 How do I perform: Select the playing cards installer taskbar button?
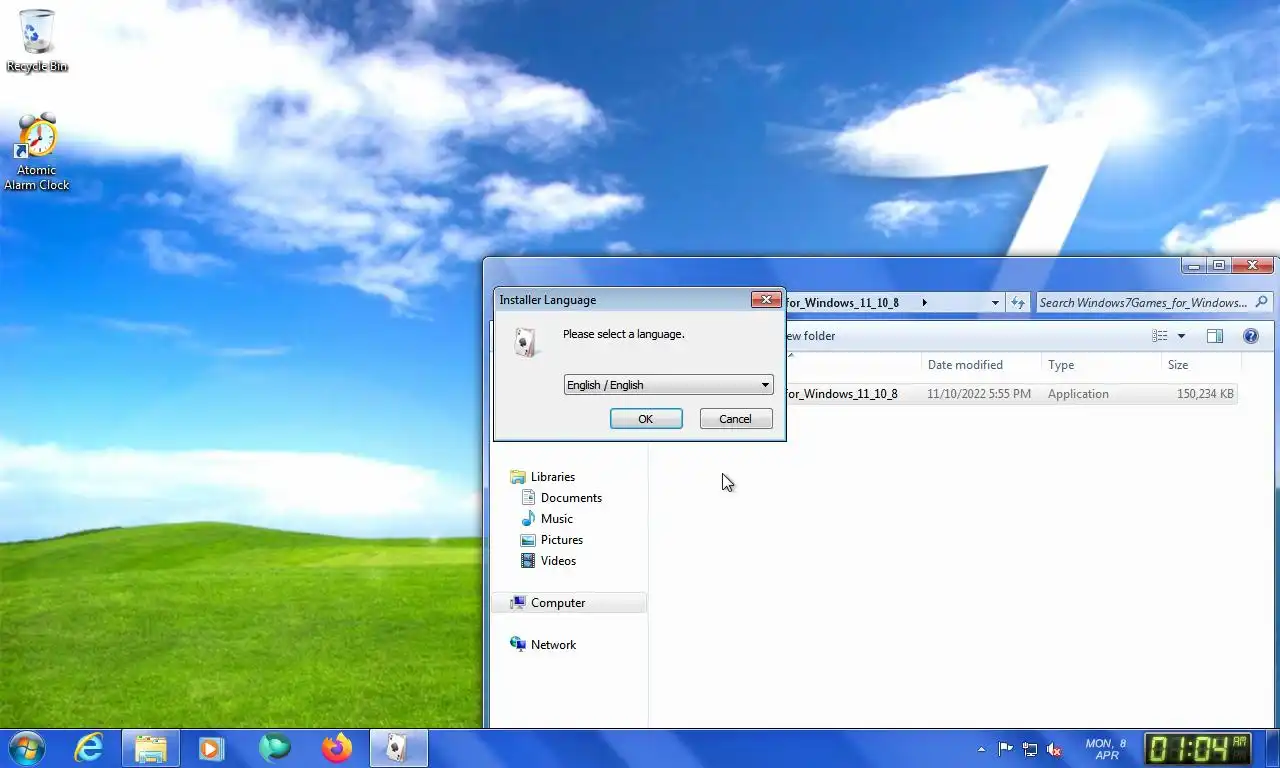(399, 748)
